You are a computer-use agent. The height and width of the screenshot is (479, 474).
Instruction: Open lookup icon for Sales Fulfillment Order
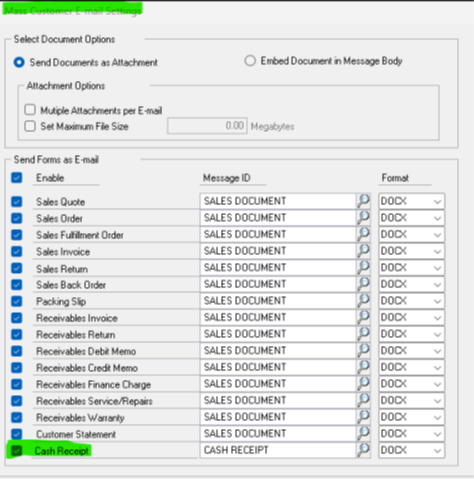point(363,234)
